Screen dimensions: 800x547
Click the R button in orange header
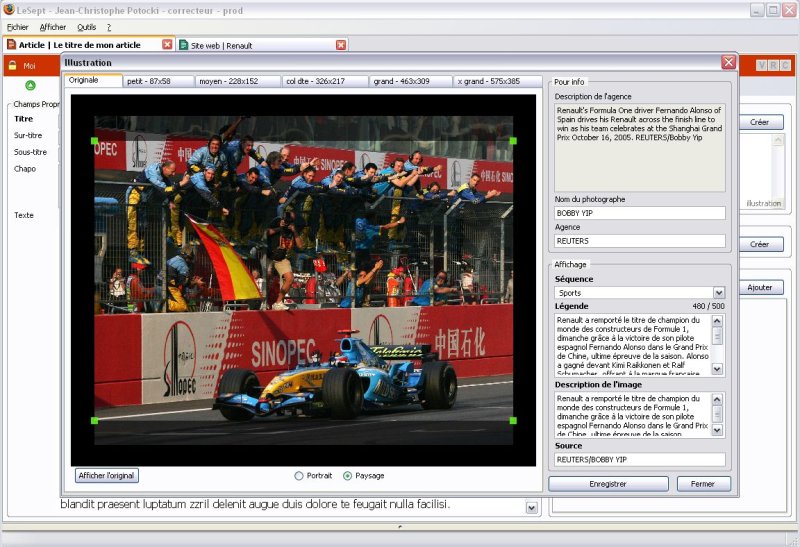coord(773,65)
